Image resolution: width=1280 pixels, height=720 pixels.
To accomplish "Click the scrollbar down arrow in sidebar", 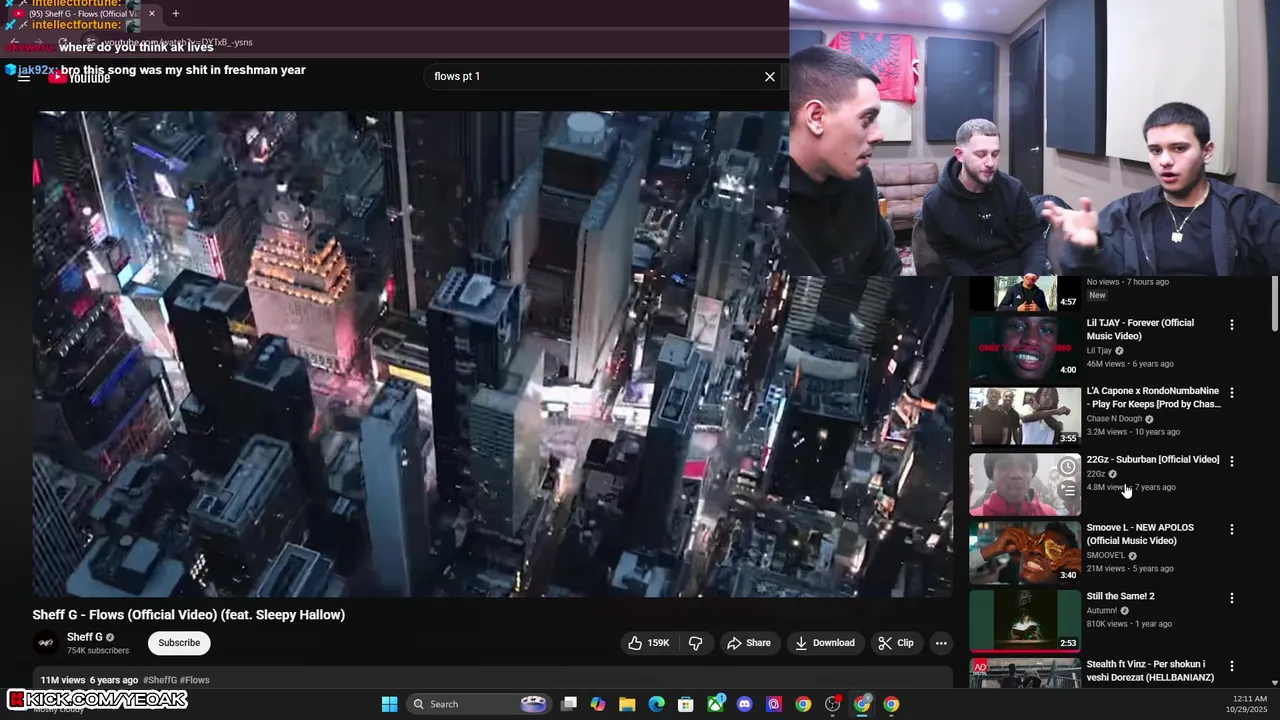I will [x=1274, y=682].
